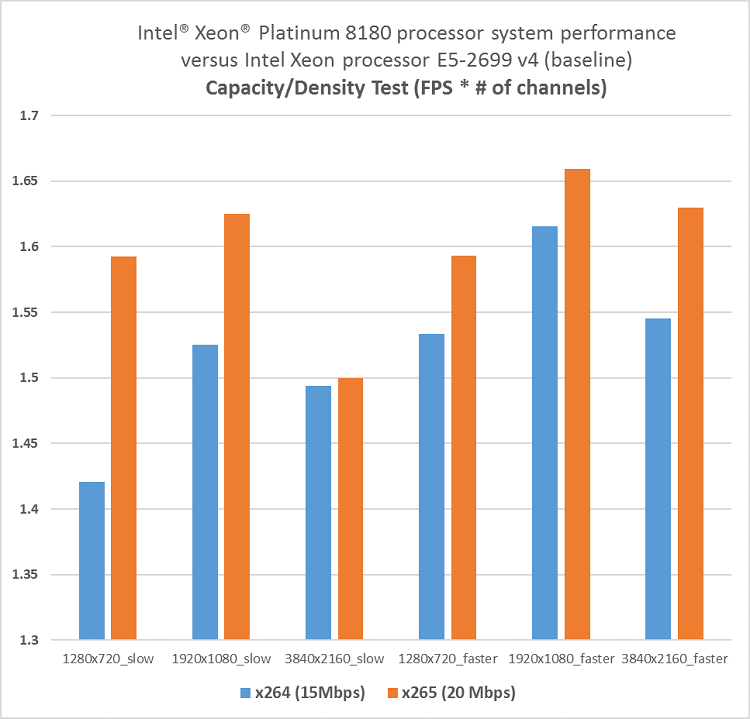
Task: Select the orange x265 bar for 3840x2160_slow
Action: pos(351,509)
